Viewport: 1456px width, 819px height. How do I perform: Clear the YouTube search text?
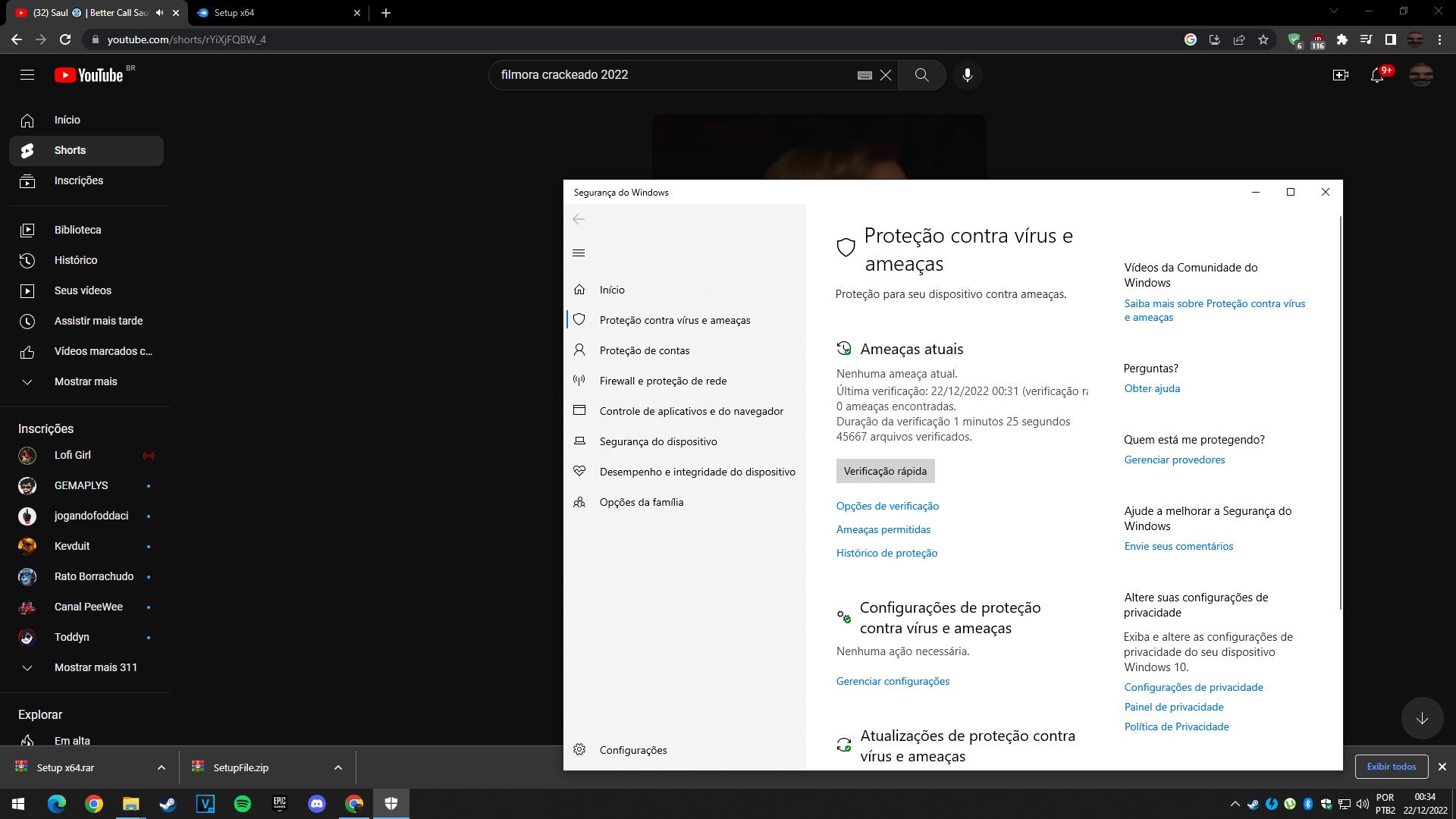pyautogui.click(x=885, y=75)
